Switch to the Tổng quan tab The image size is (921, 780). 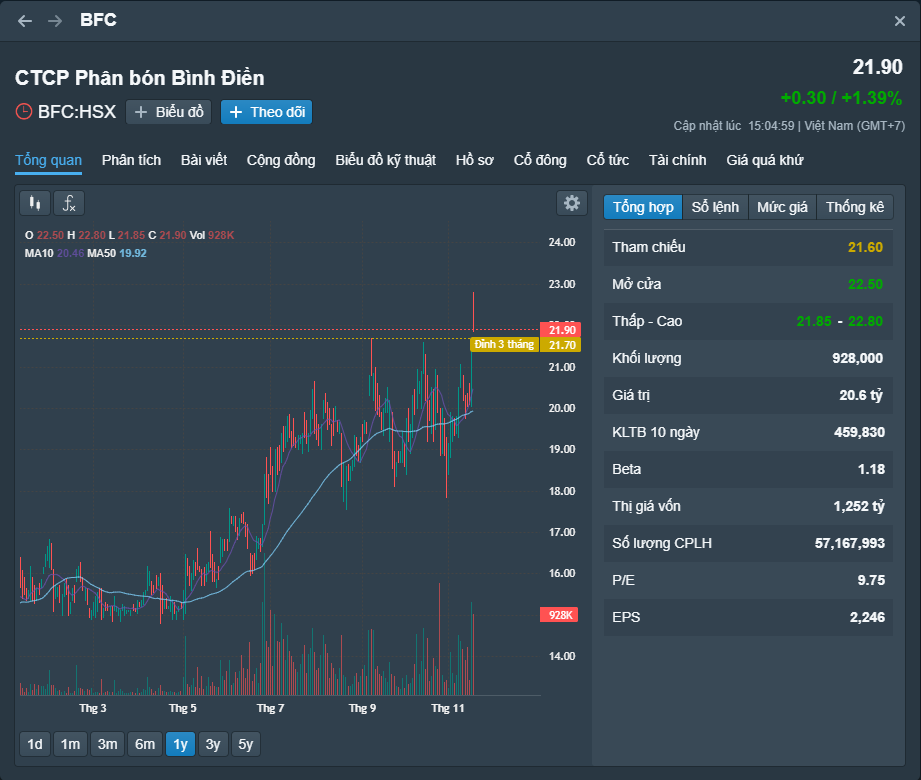coord(48,160)
